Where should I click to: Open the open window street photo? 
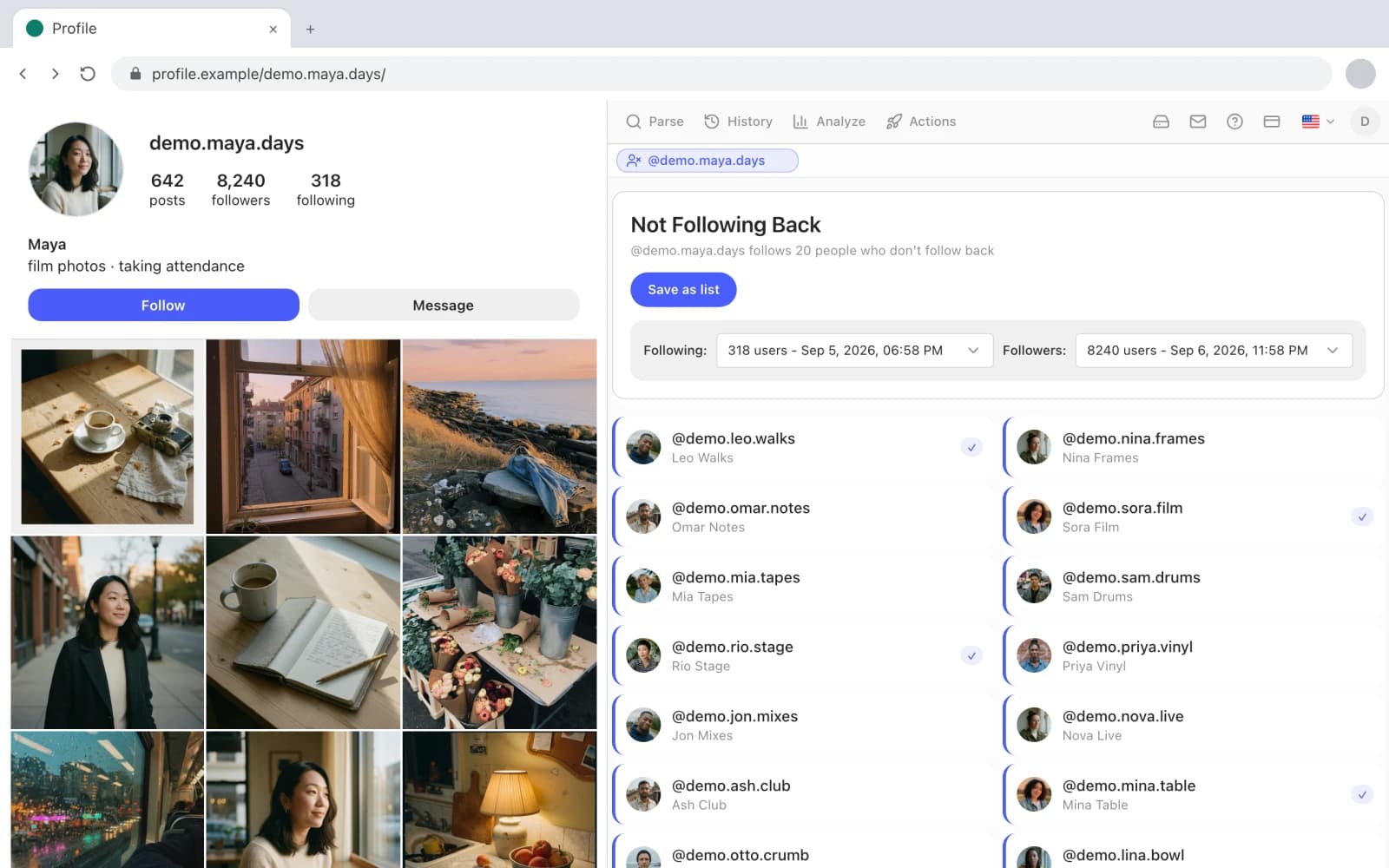(303, 437)
